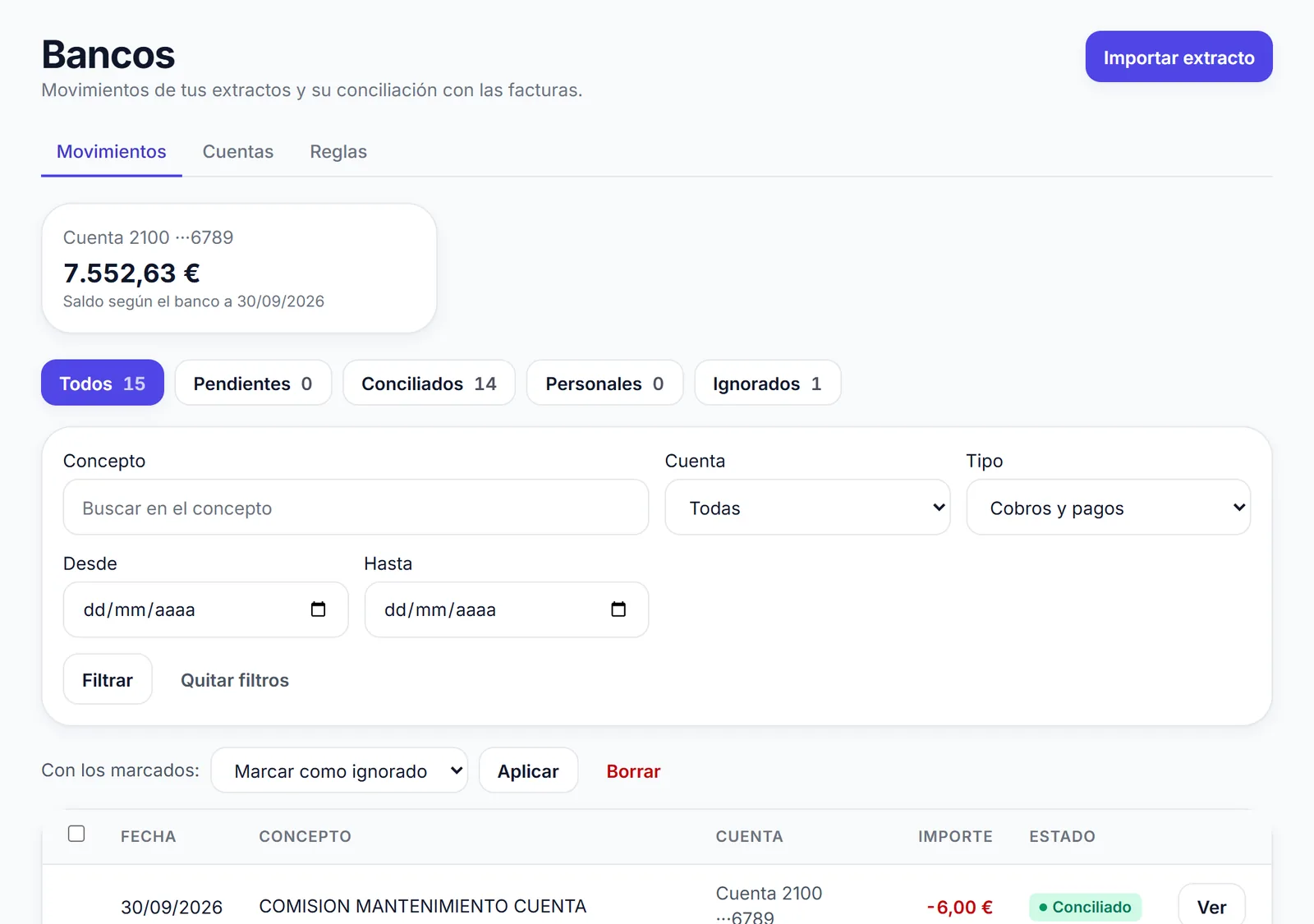1314x924 pixels.
Task: Click the IMPORTE column header
Action: coord(955,836)
